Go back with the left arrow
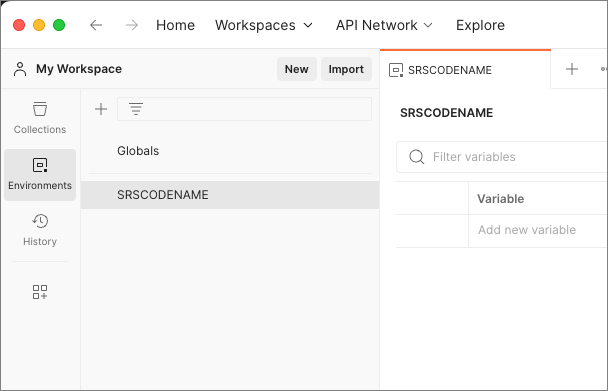Screen dimensions: 608x391 click(96, 25)
